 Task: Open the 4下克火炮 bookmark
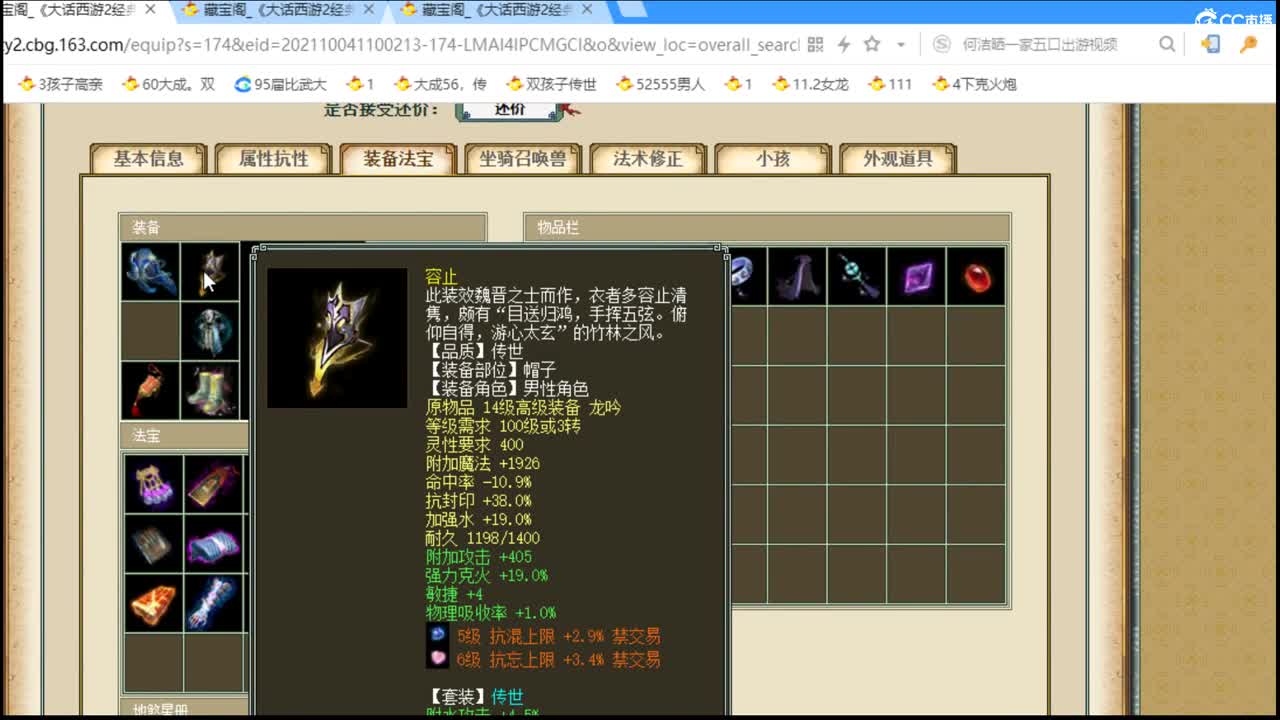click(x=974, y=84)
